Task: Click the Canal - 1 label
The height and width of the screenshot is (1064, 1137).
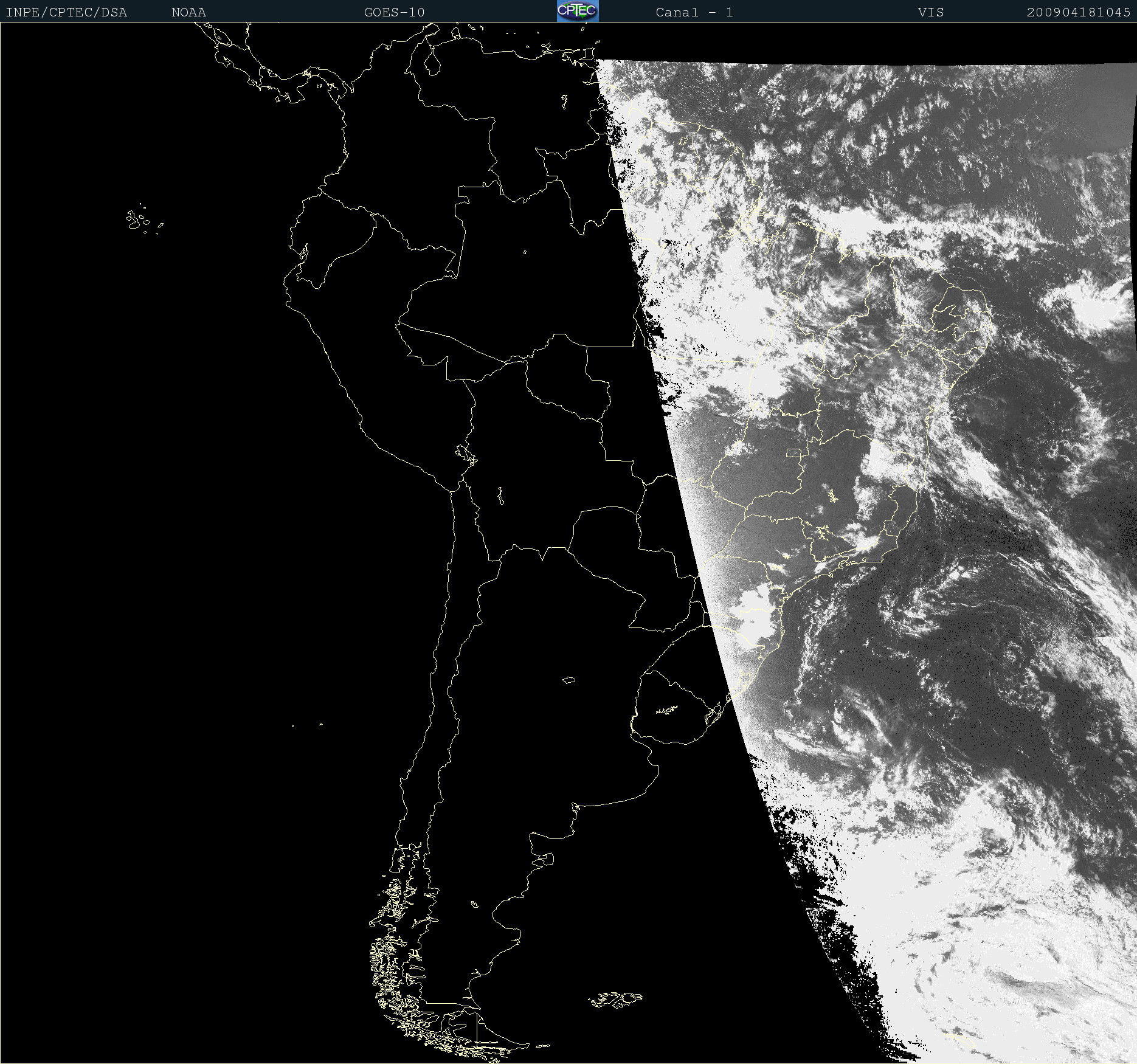Action: coord(694,12)
